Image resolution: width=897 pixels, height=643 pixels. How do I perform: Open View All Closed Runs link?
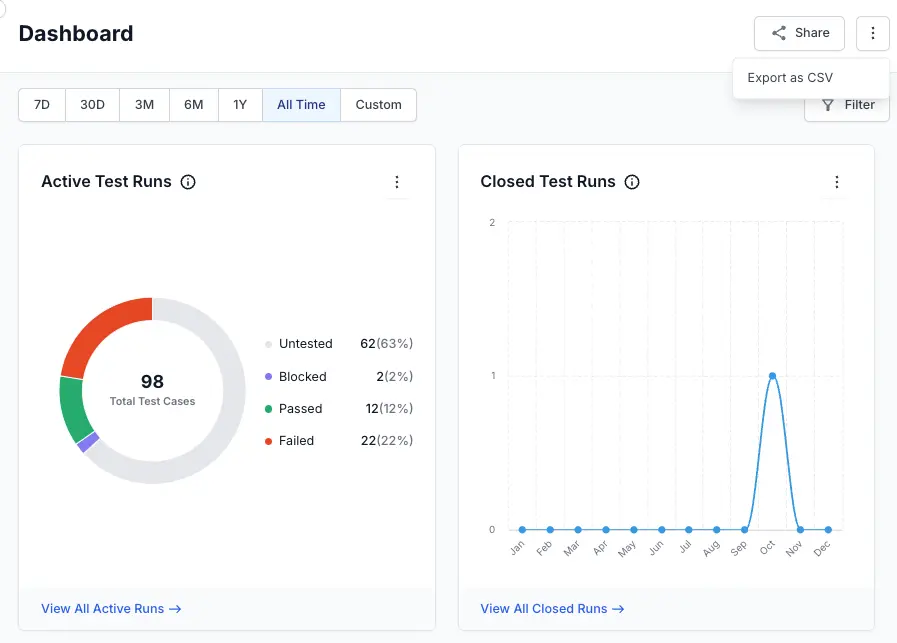[552, 608]
